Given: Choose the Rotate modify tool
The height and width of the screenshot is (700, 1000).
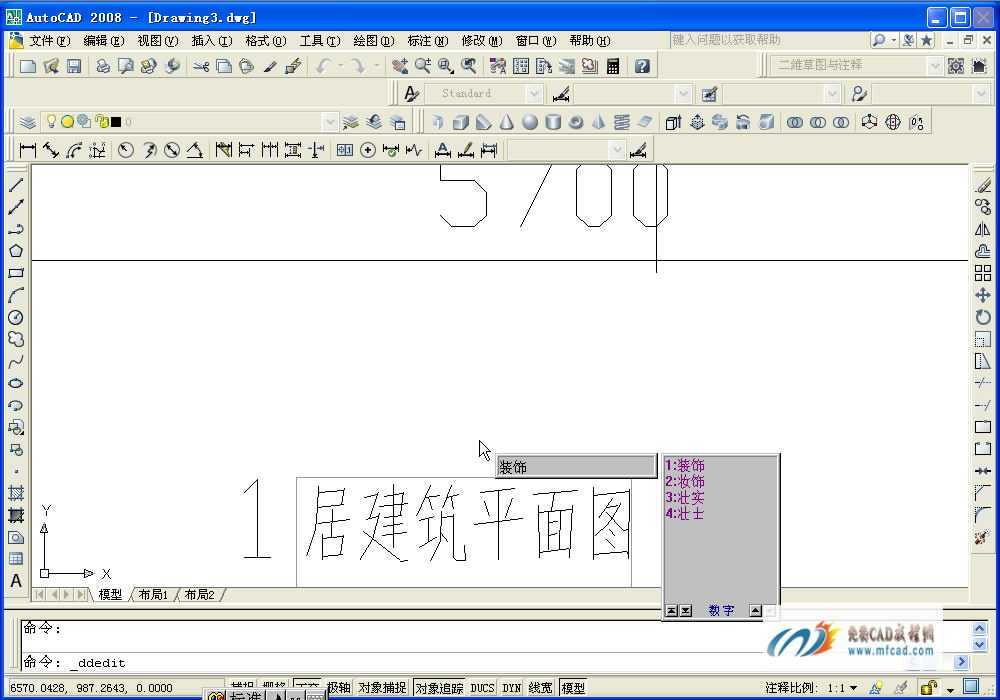Looking at the screenshot, I should point(983,317).
